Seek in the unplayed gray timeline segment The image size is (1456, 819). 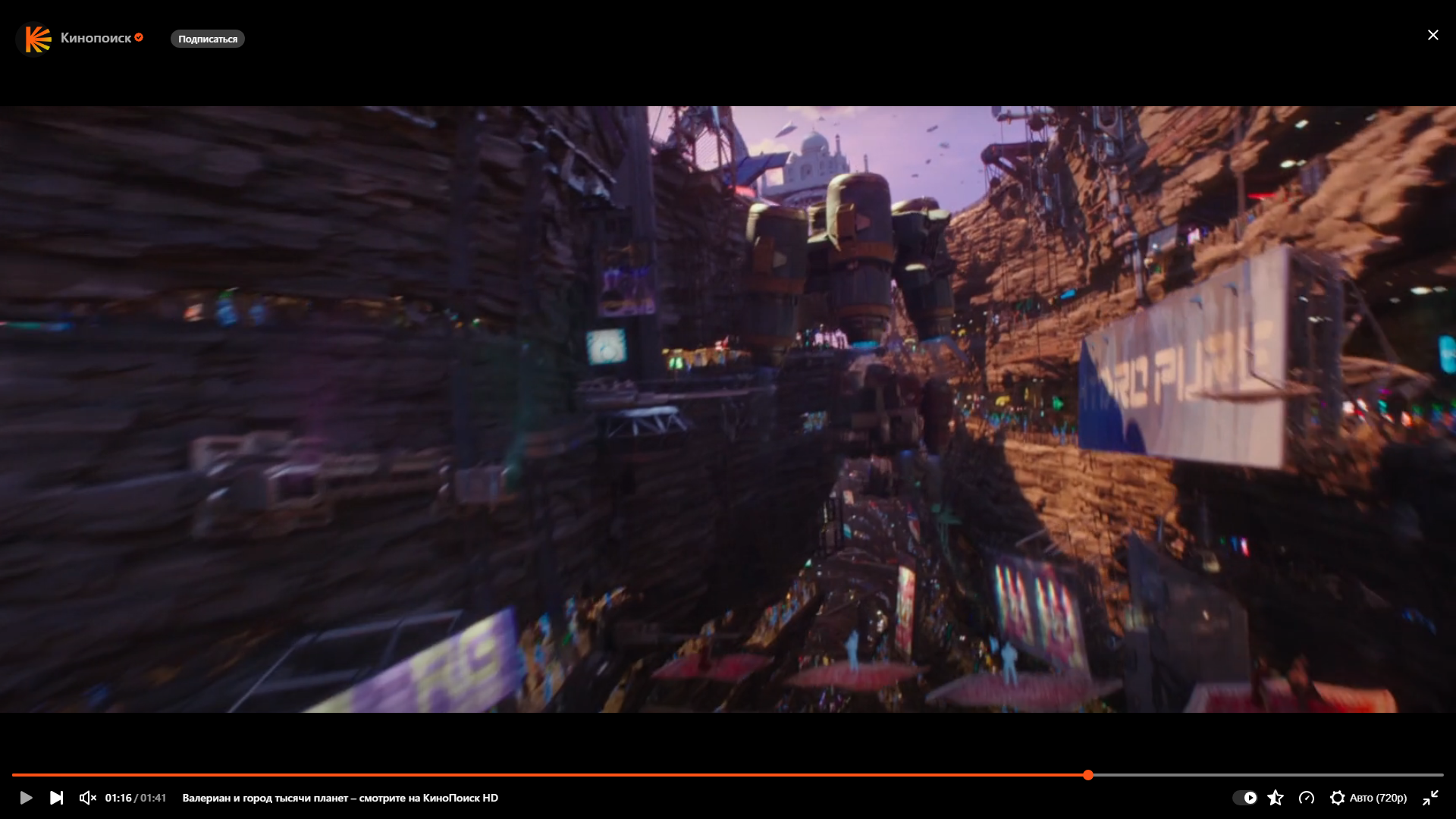click(1268, 775)
